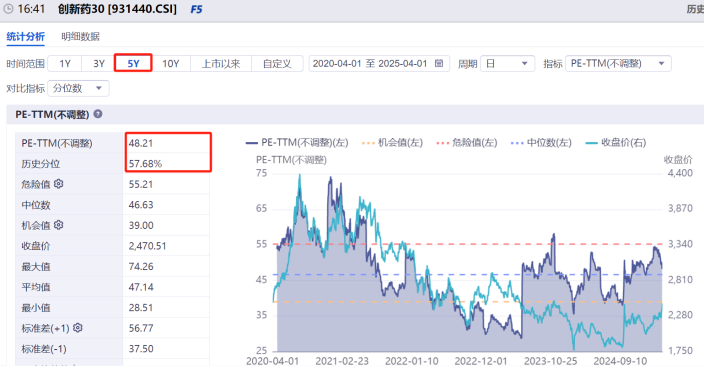Toggle the 中位数(左) legend series

[541, 142]
